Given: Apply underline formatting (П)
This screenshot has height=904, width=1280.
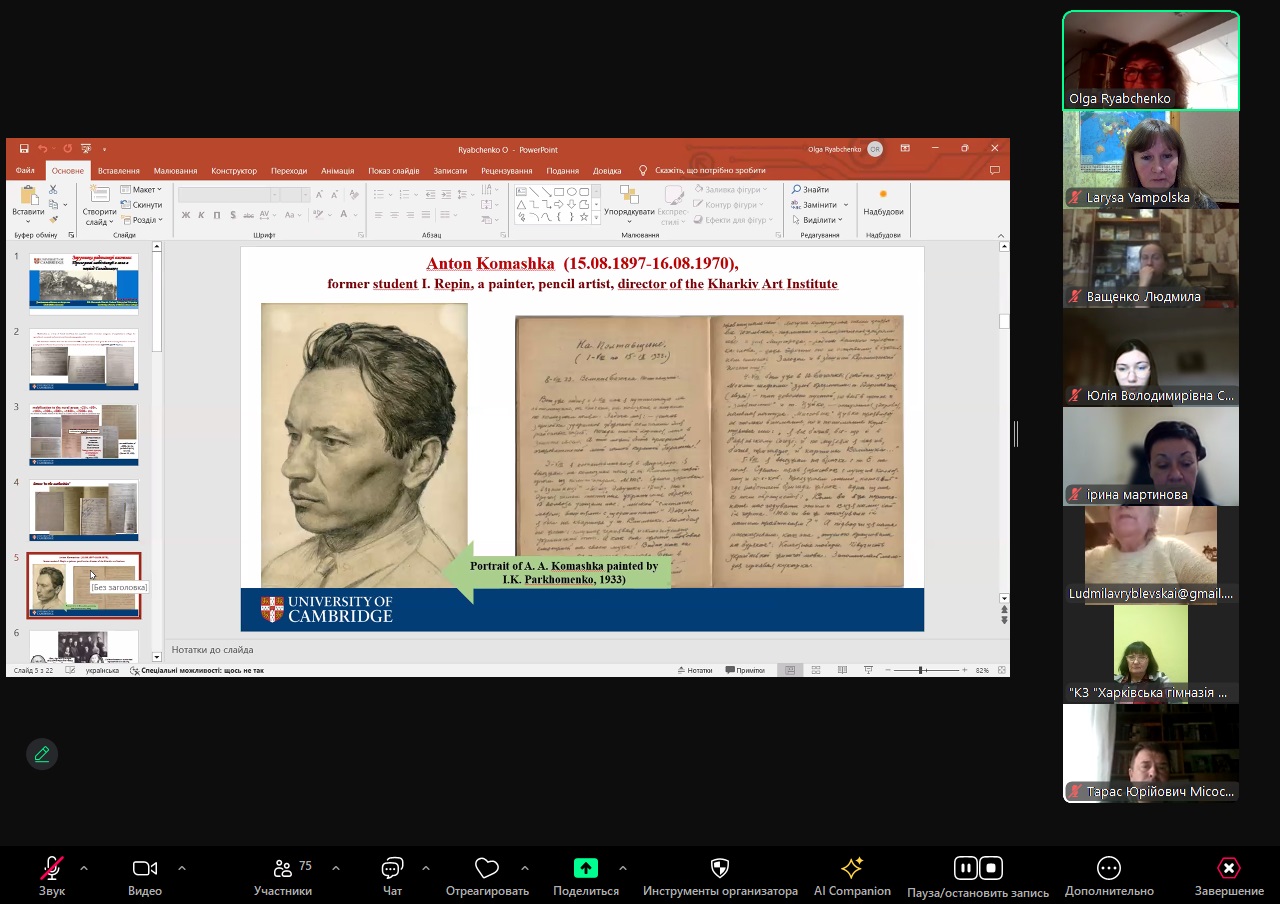Looking at the screenshot, I should click(217, 215).
